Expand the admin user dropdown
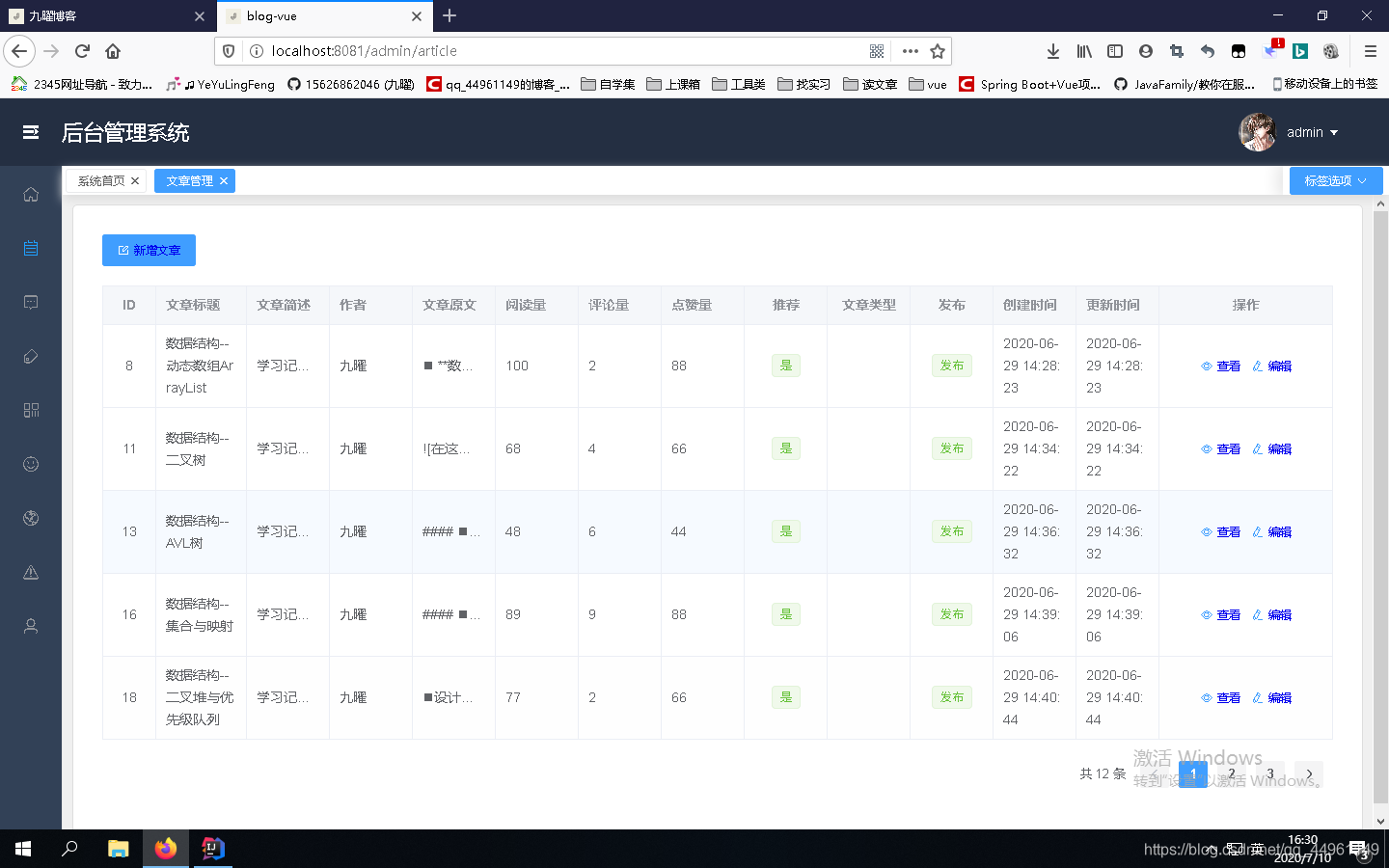The width and height of the screenshot is (1389, 868). [x=1312, y=132]
